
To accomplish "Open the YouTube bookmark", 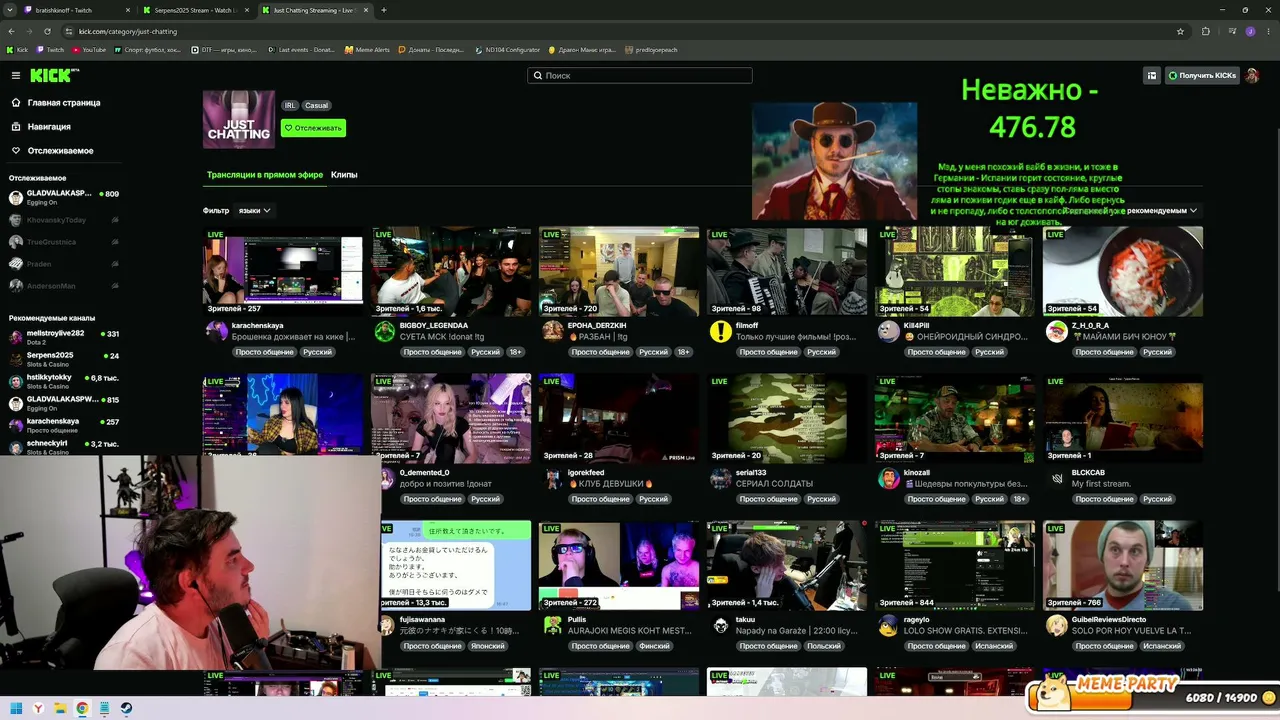I will 89,50.
